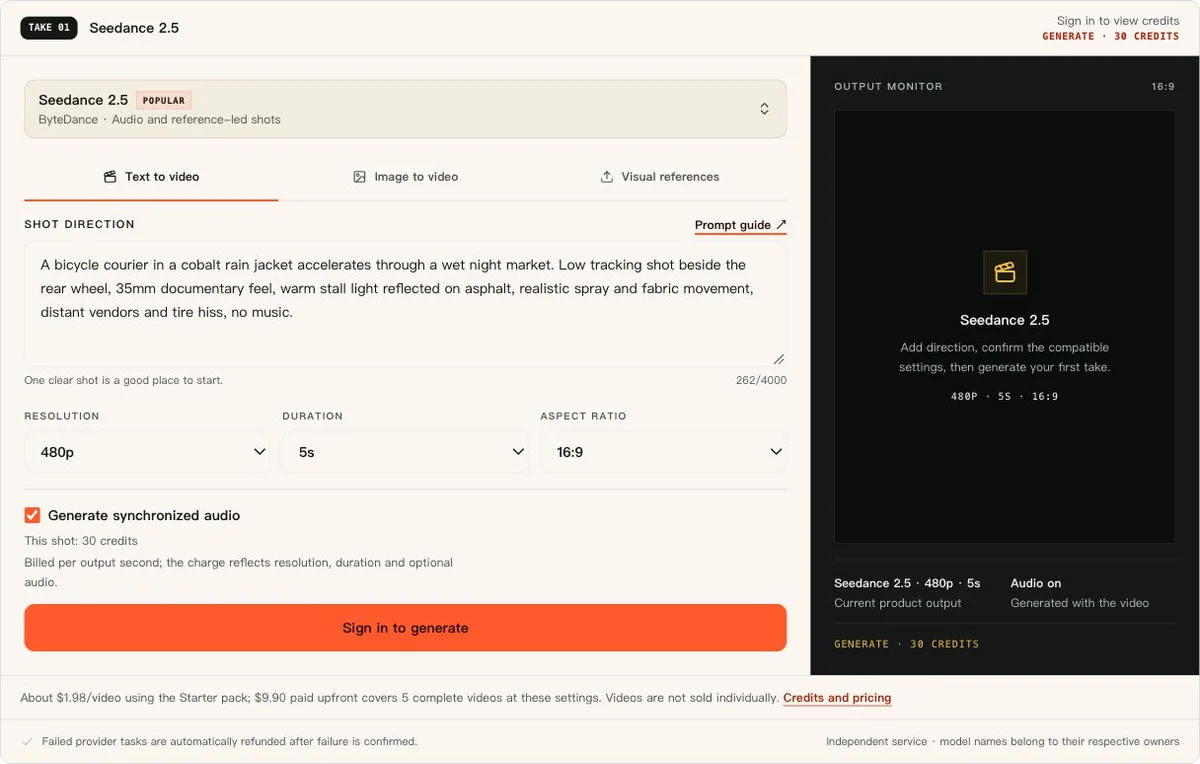
Task: Click the TAKE 01 badge
Action: click(49, 28)
